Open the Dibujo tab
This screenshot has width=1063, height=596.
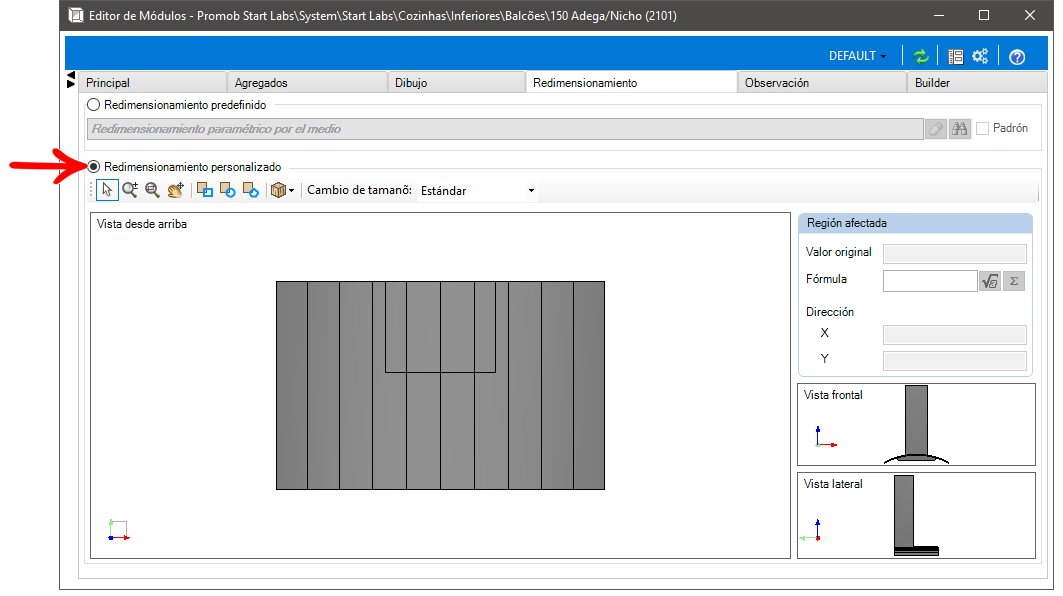[x=456, y=83]
